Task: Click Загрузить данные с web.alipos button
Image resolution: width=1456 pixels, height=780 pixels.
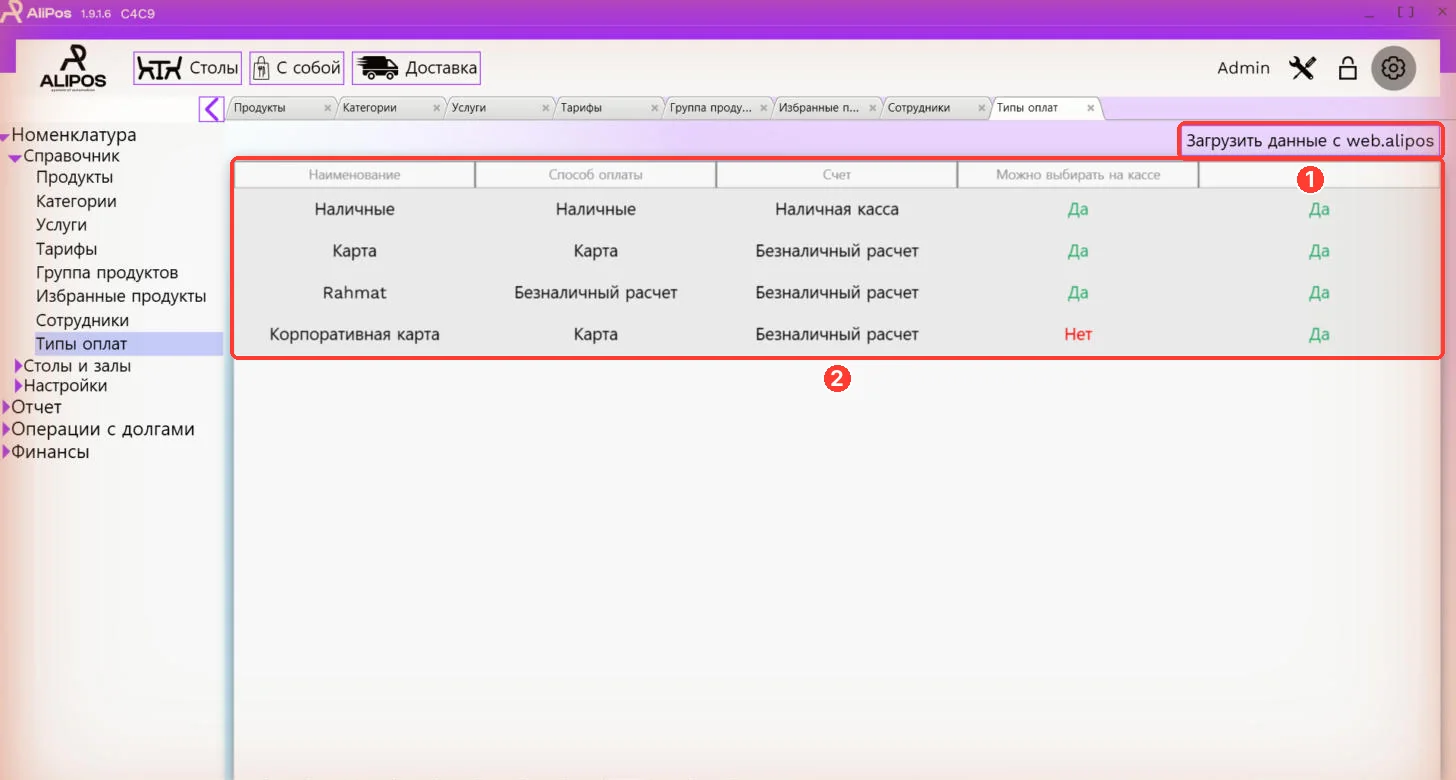Action: point(1310,141)
